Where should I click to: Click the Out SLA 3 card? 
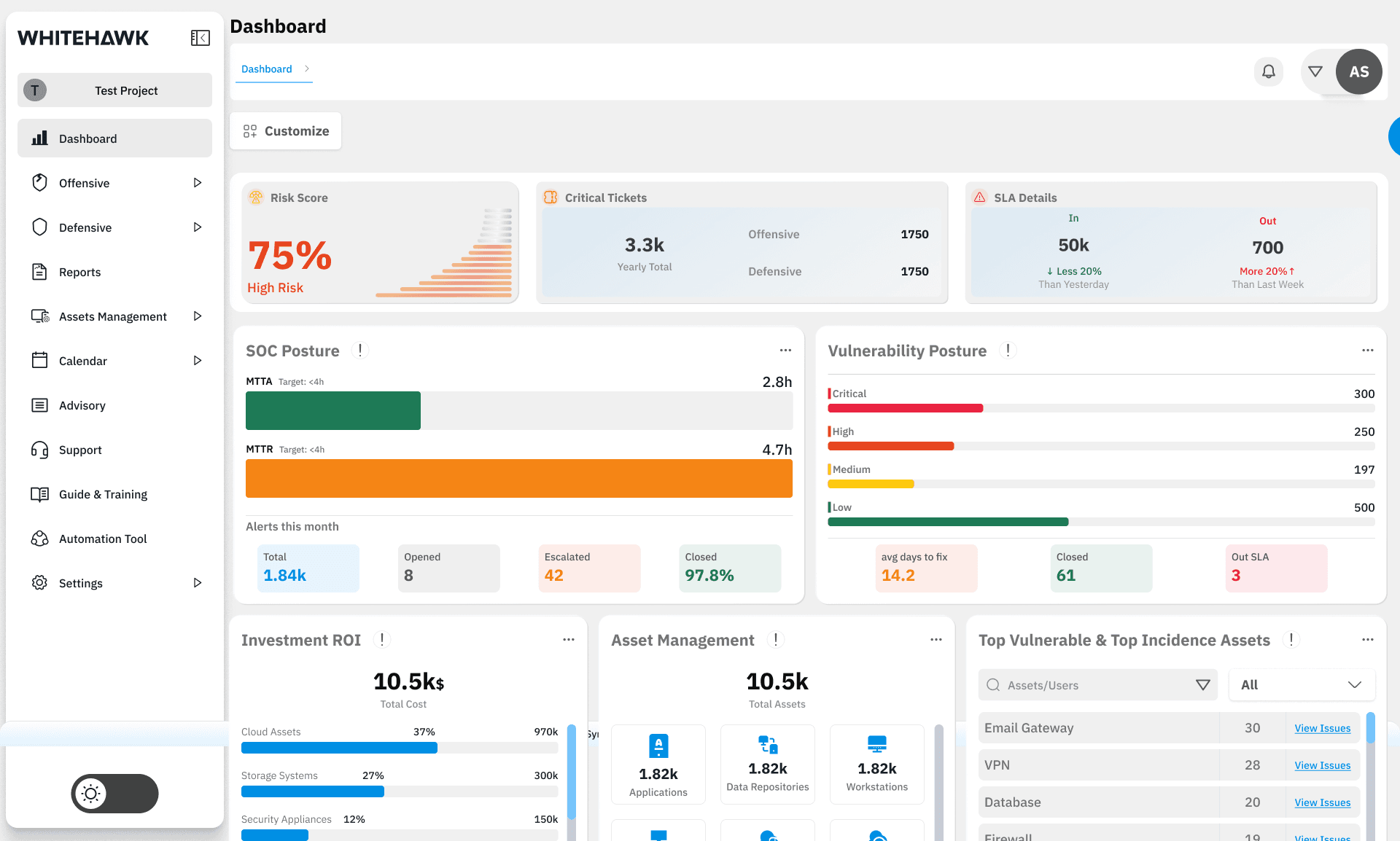pos(1277,568)
